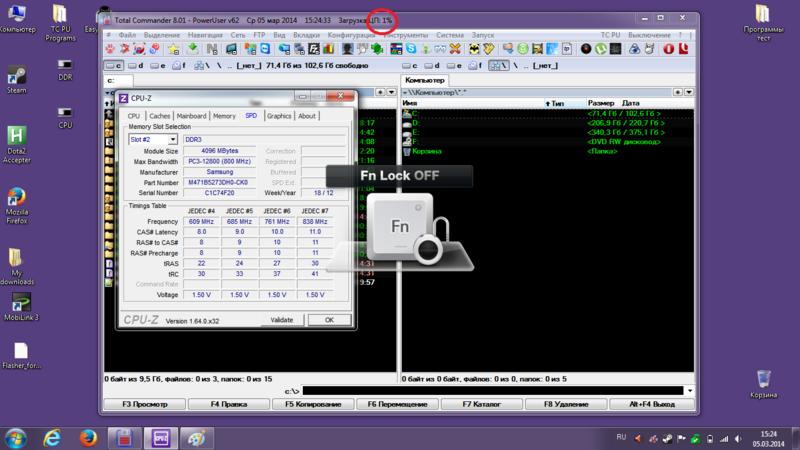Click the volume icon in system tray
This screenshot has height=450, width=800.
[x=738, y=439]
